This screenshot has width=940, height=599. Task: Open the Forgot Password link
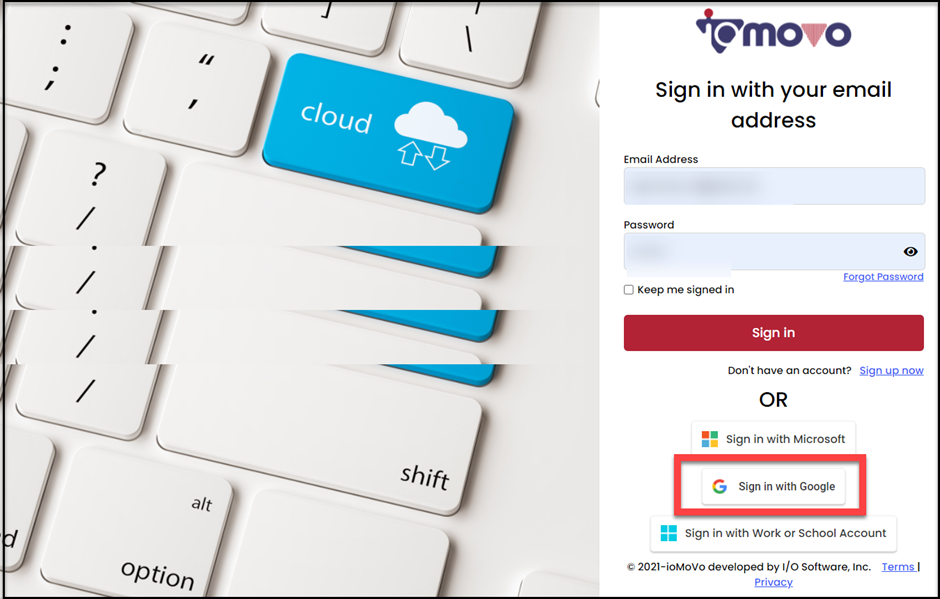pos(883,276)
